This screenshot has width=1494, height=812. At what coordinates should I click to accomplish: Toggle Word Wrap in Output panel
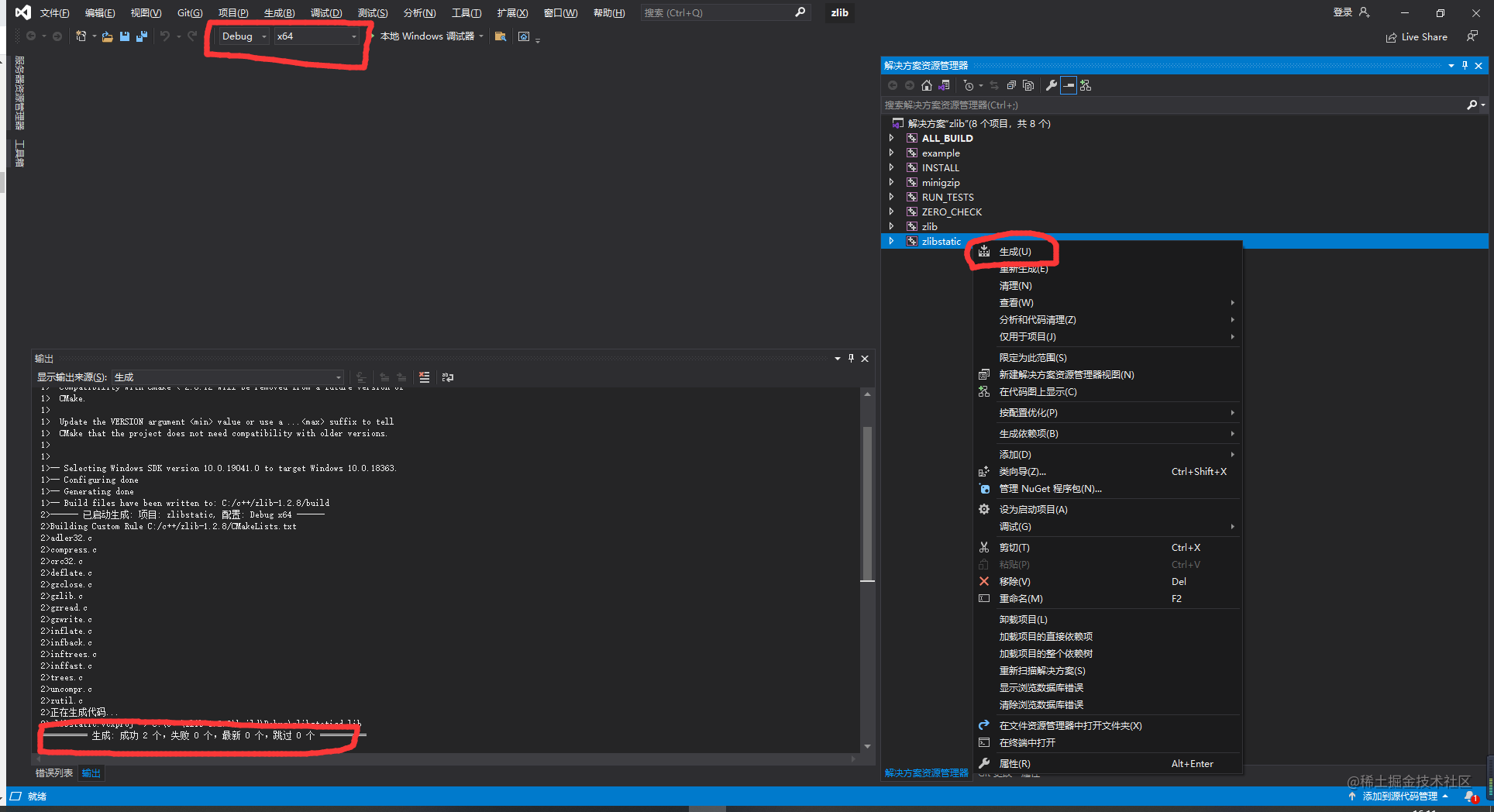pos(448,377)
